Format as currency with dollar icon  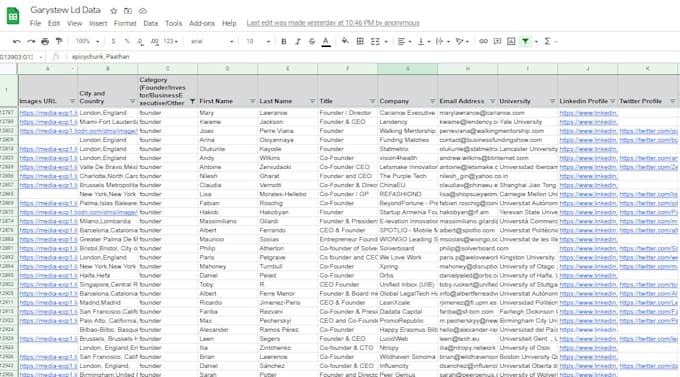[113, 41]
